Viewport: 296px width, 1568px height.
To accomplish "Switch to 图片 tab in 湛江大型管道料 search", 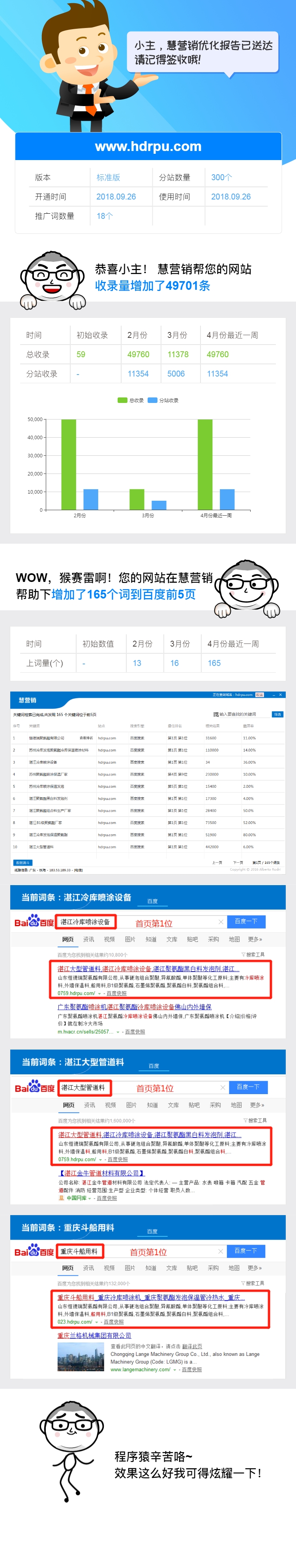I will pos(131,1105).
